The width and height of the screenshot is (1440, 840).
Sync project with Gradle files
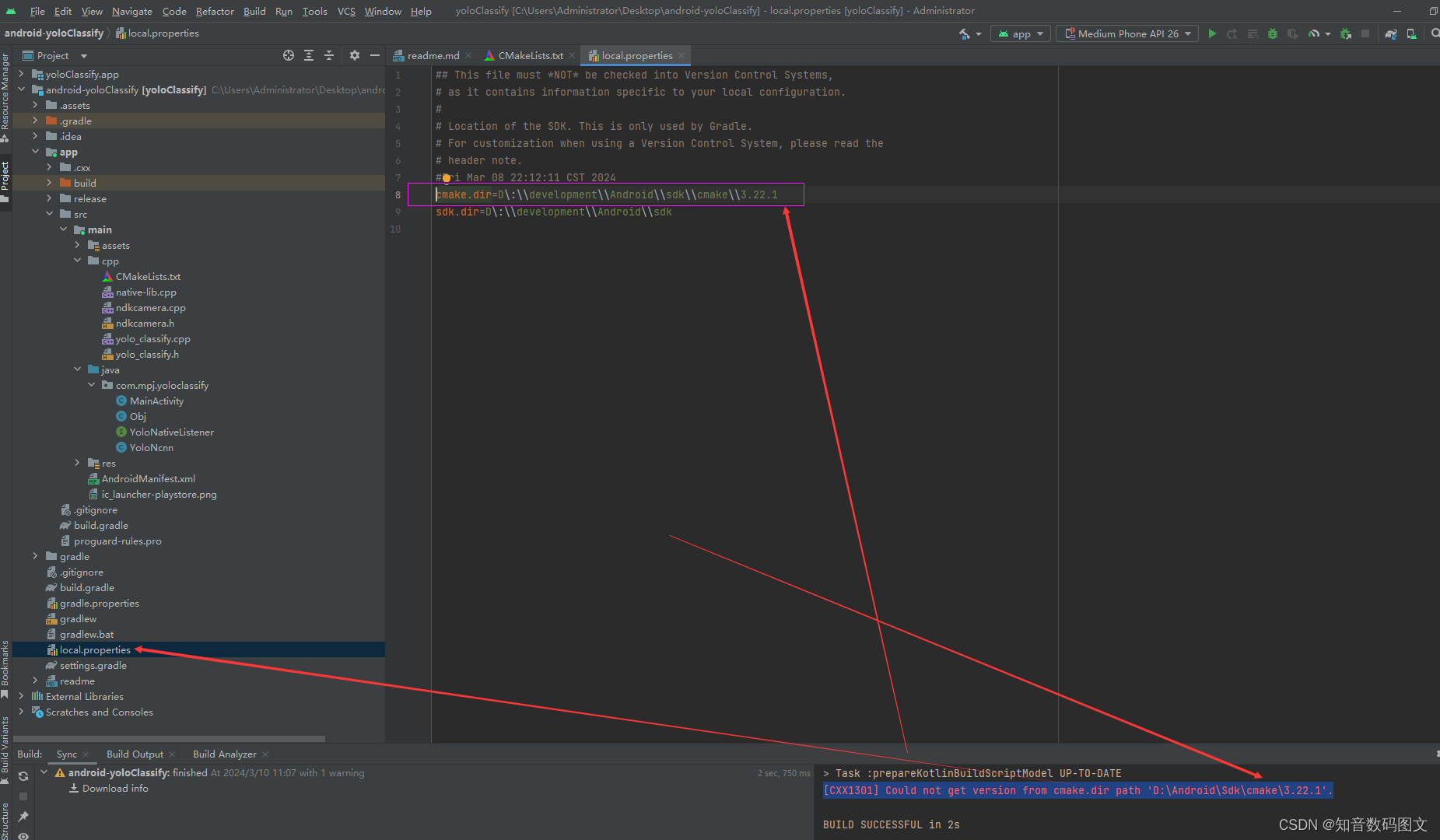click(x=1390, y=34)
